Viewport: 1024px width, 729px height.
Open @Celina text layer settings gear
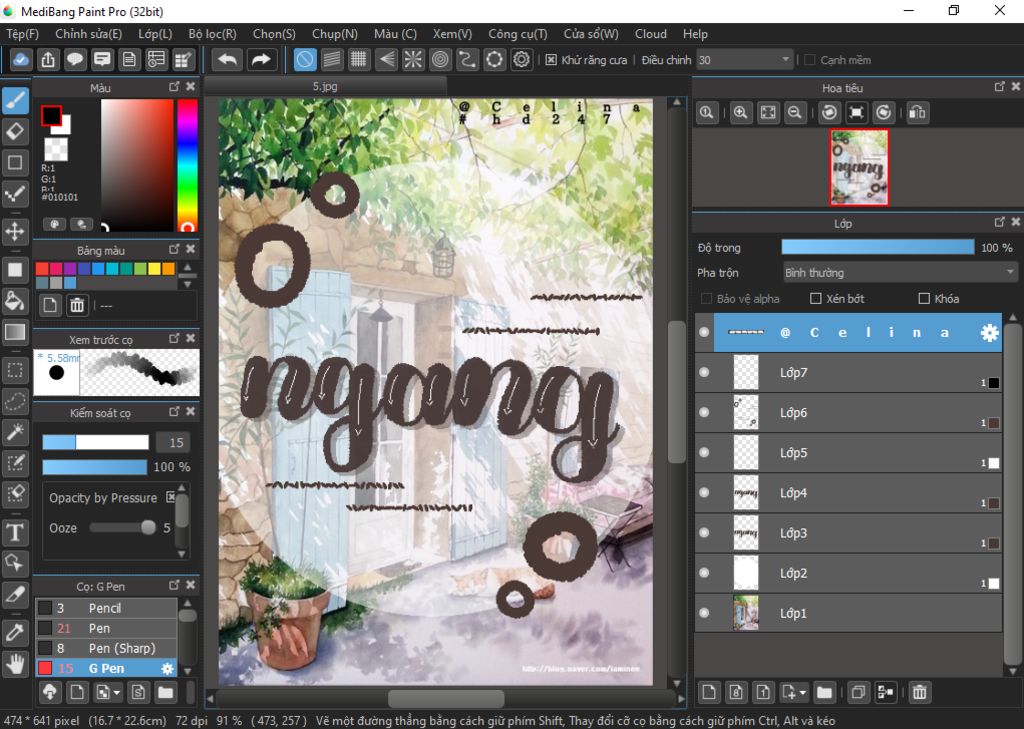point(989,332)
